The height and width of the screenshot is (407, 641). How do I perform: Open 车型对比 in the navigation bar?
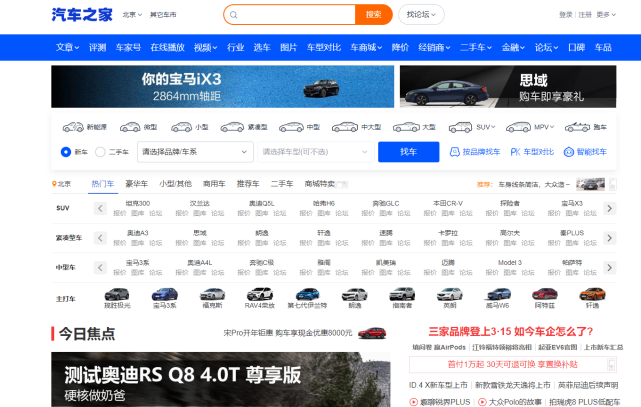pyautogui.click(x=324, y=47)
